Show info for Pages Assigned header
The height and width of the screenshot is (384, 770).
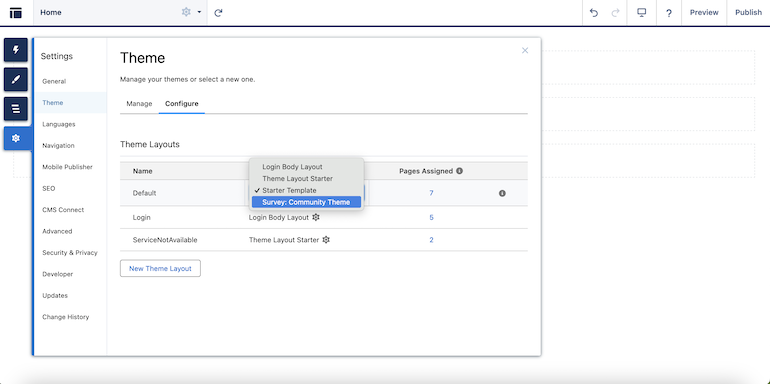[459, 171]
